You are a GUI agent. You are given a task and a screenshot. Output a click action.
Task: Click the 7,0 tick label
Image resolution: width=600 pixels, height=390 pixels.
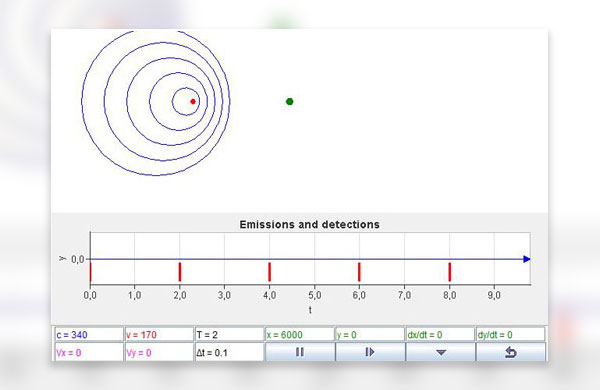[x=404, y=295]
